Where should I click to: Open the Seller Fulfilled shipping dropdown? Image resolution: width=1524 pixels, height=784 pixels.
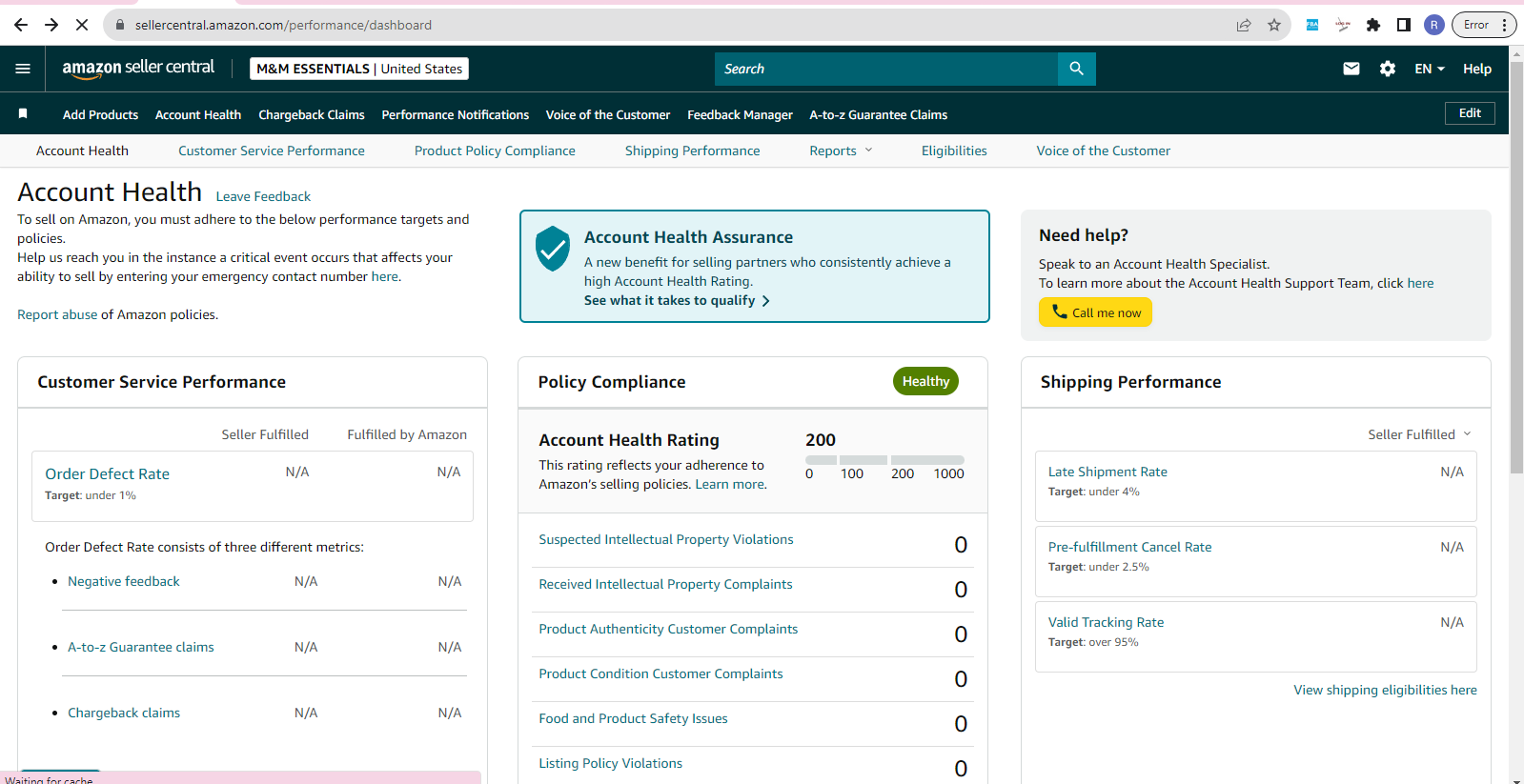coord(1420,434)
